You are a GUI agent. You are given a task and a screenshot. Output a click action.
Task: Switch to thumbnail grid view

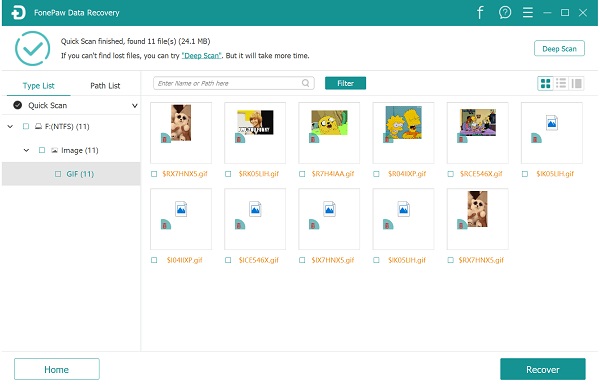[x=545, y=83]
